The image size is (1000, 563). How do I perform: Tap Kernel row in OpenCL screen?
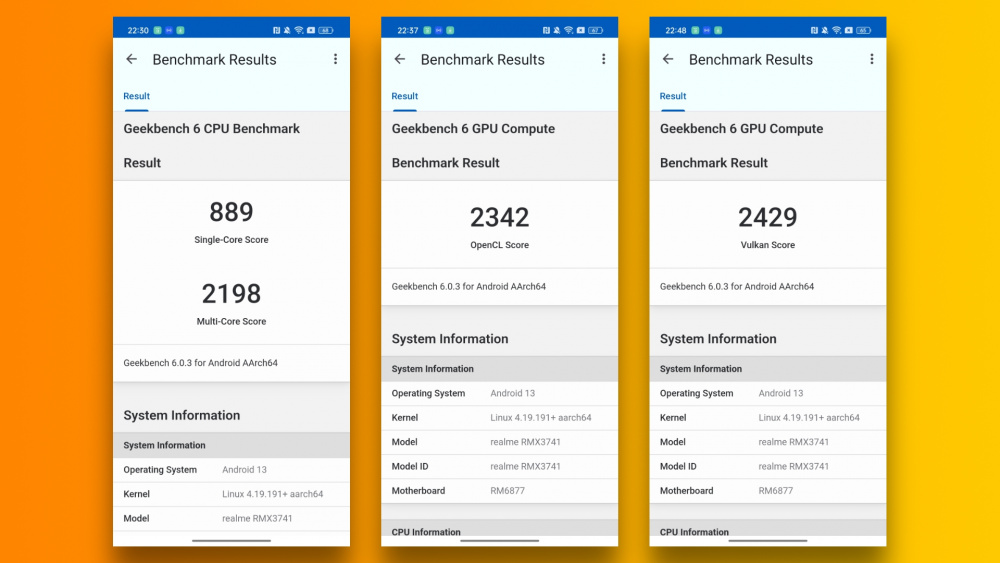tap(499, 418)
